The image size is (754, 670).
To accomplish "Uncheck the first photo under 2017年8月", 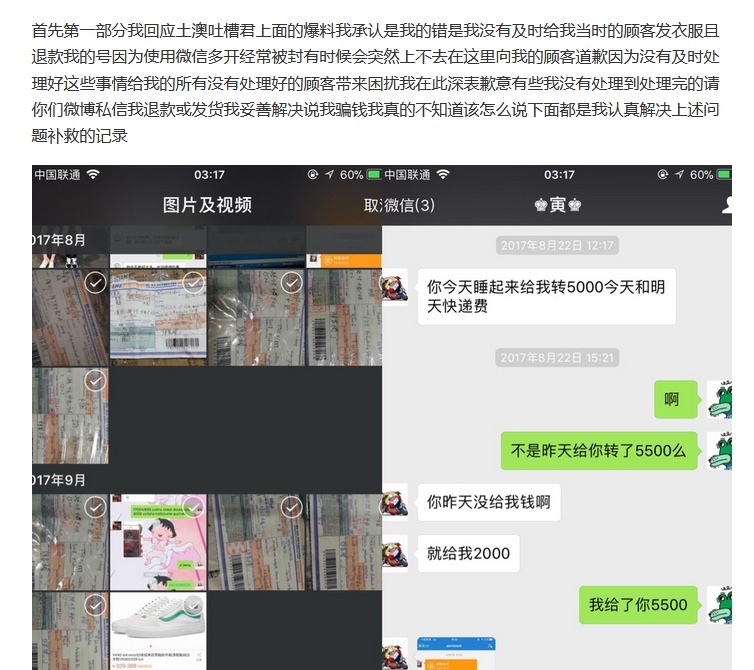I will (x=95, y=284).
